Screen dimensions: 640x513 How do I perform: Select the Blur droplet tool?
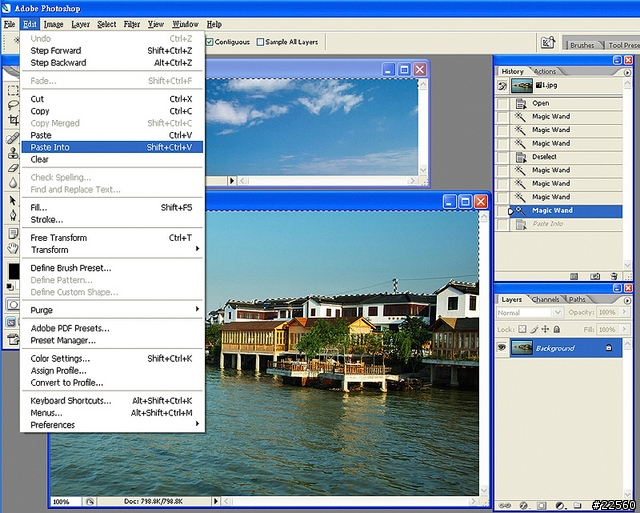tap(13, 182)
